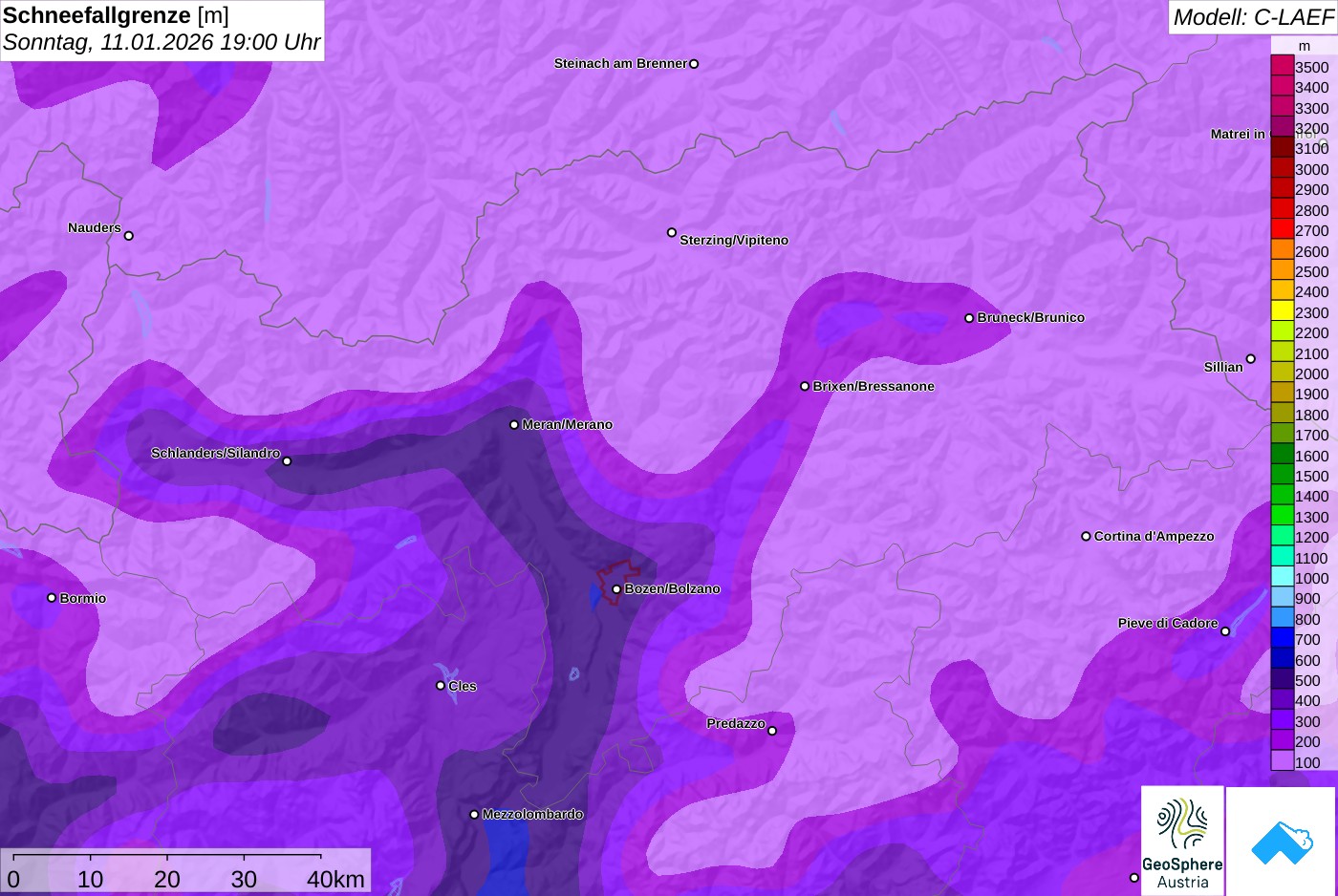Click the Mezzolombardo marker dot

tap(474, 815)
